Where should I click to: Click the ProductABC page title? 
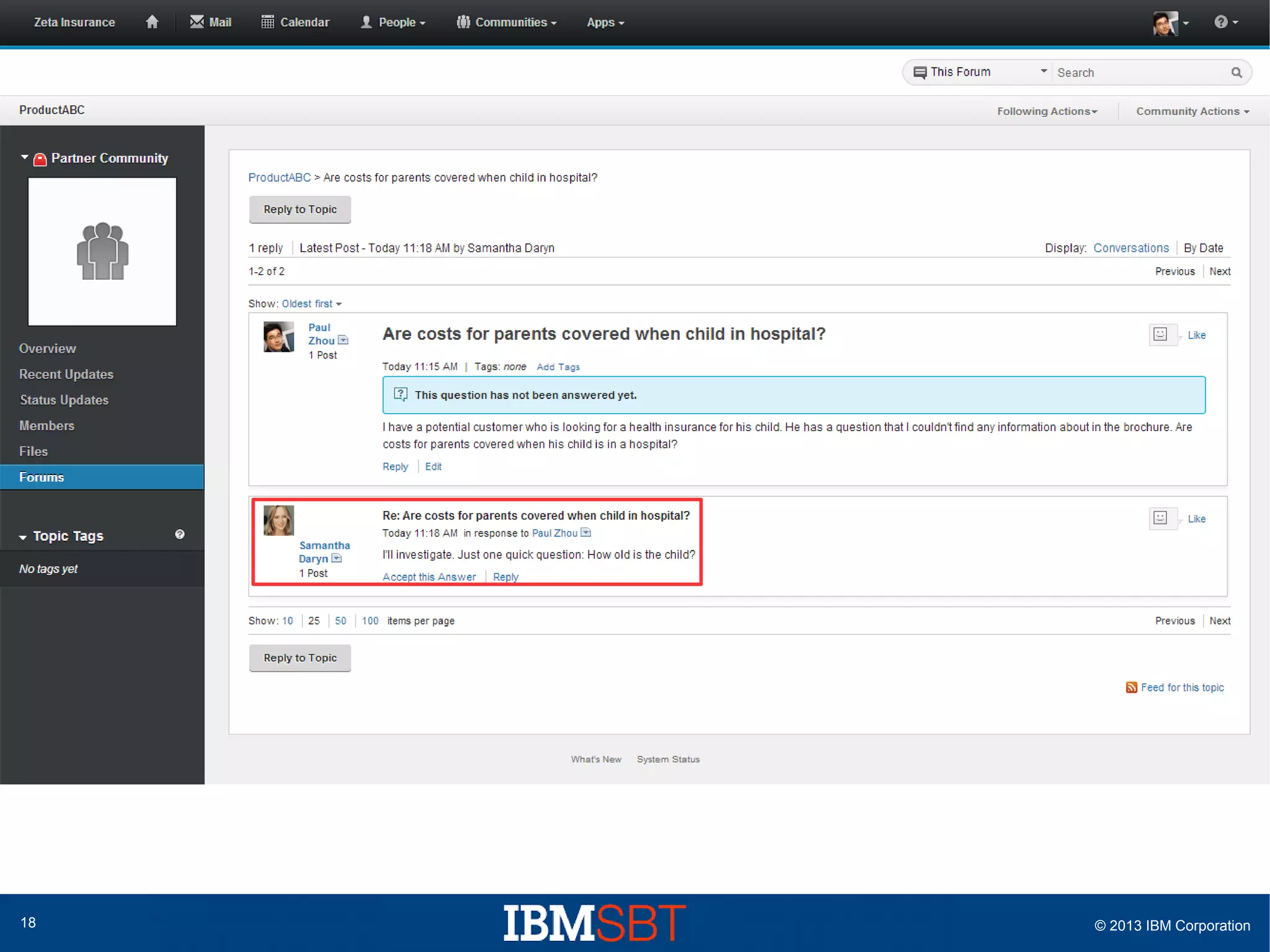(51, 110)
